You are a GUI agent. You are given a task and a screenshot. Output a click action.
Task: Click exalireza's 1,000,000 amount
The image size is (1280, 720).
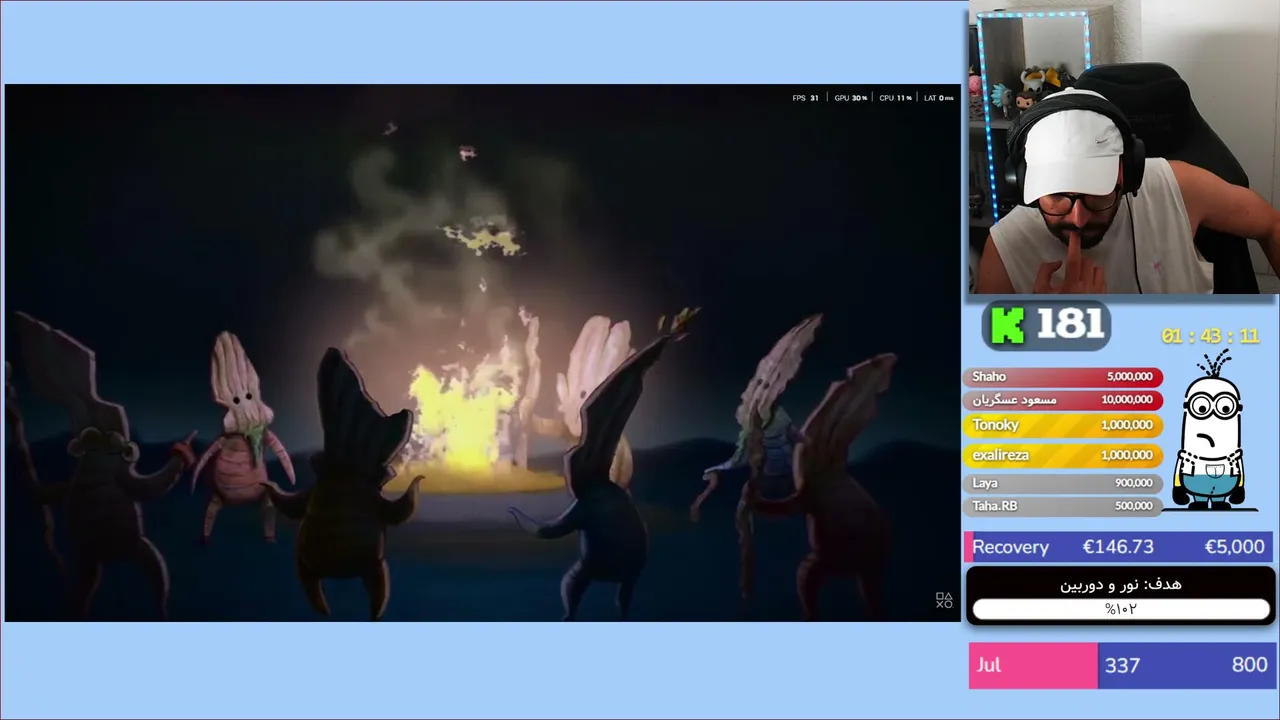(x=1127, y=455)
